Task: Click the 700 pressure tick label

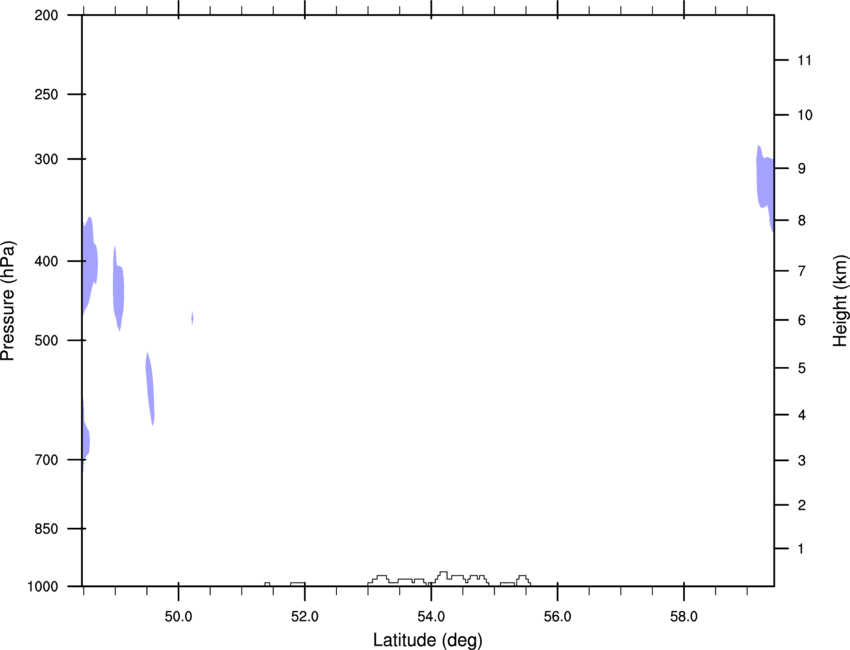Action: [x=46, y=460]
